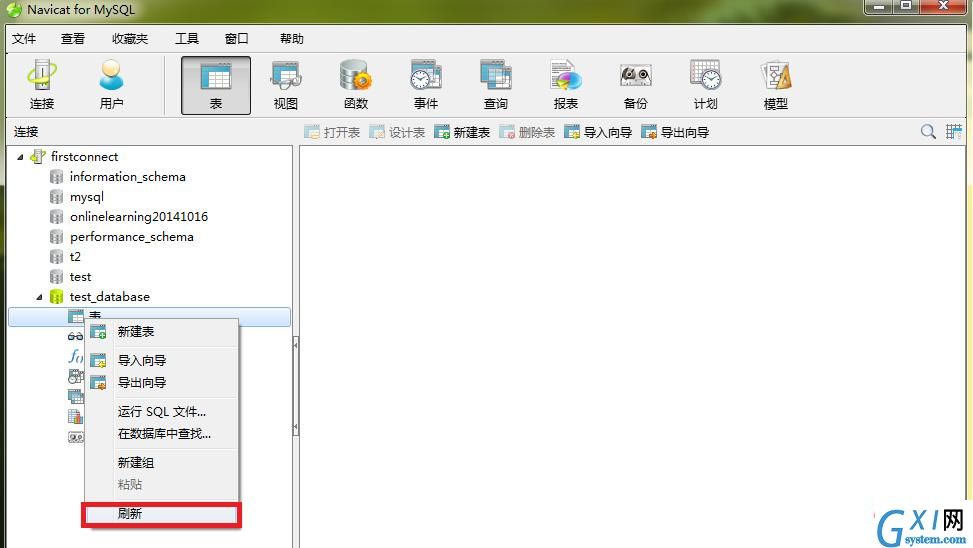Click Import Wizard (导入向导) in object toolbar
This screenshot has width=973, height=548.
tap(598, 132)
